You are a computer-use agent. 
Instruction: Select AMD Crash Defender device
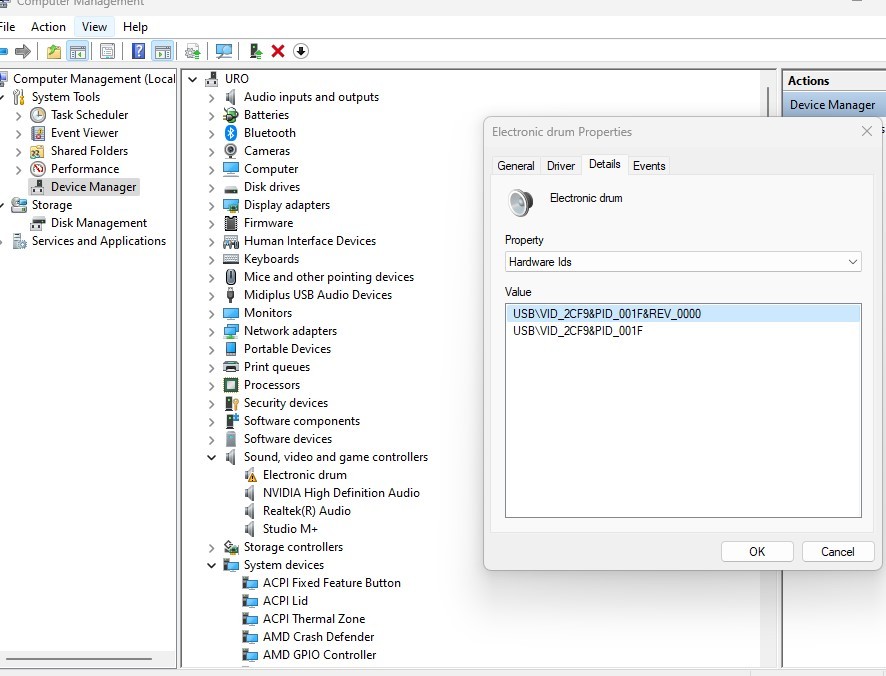(319, 637)
